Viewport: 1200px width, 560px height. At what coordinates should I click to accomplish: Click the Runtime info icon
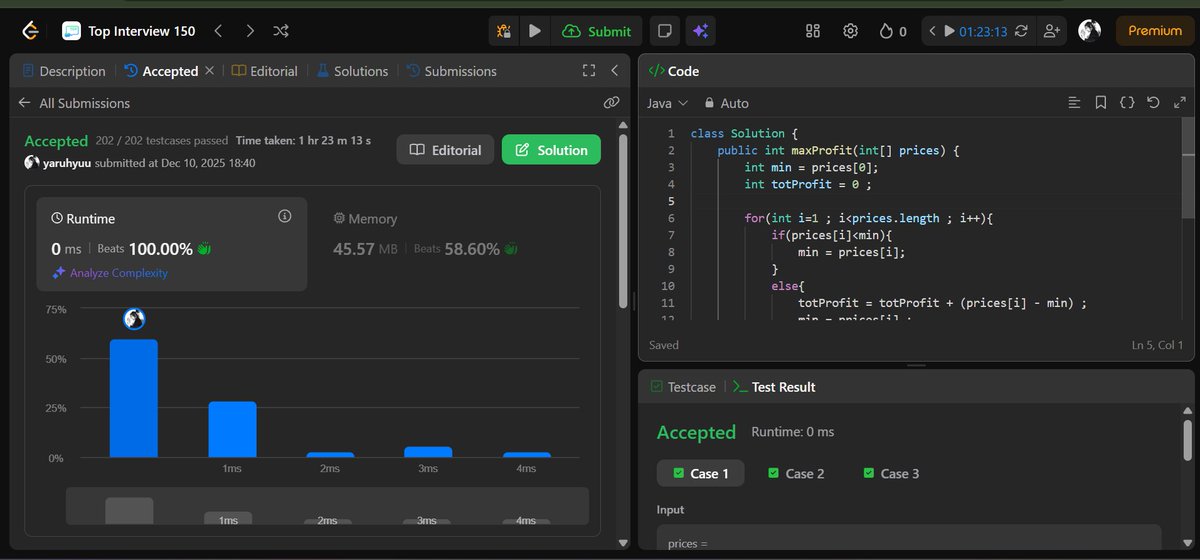pos(285,216)
